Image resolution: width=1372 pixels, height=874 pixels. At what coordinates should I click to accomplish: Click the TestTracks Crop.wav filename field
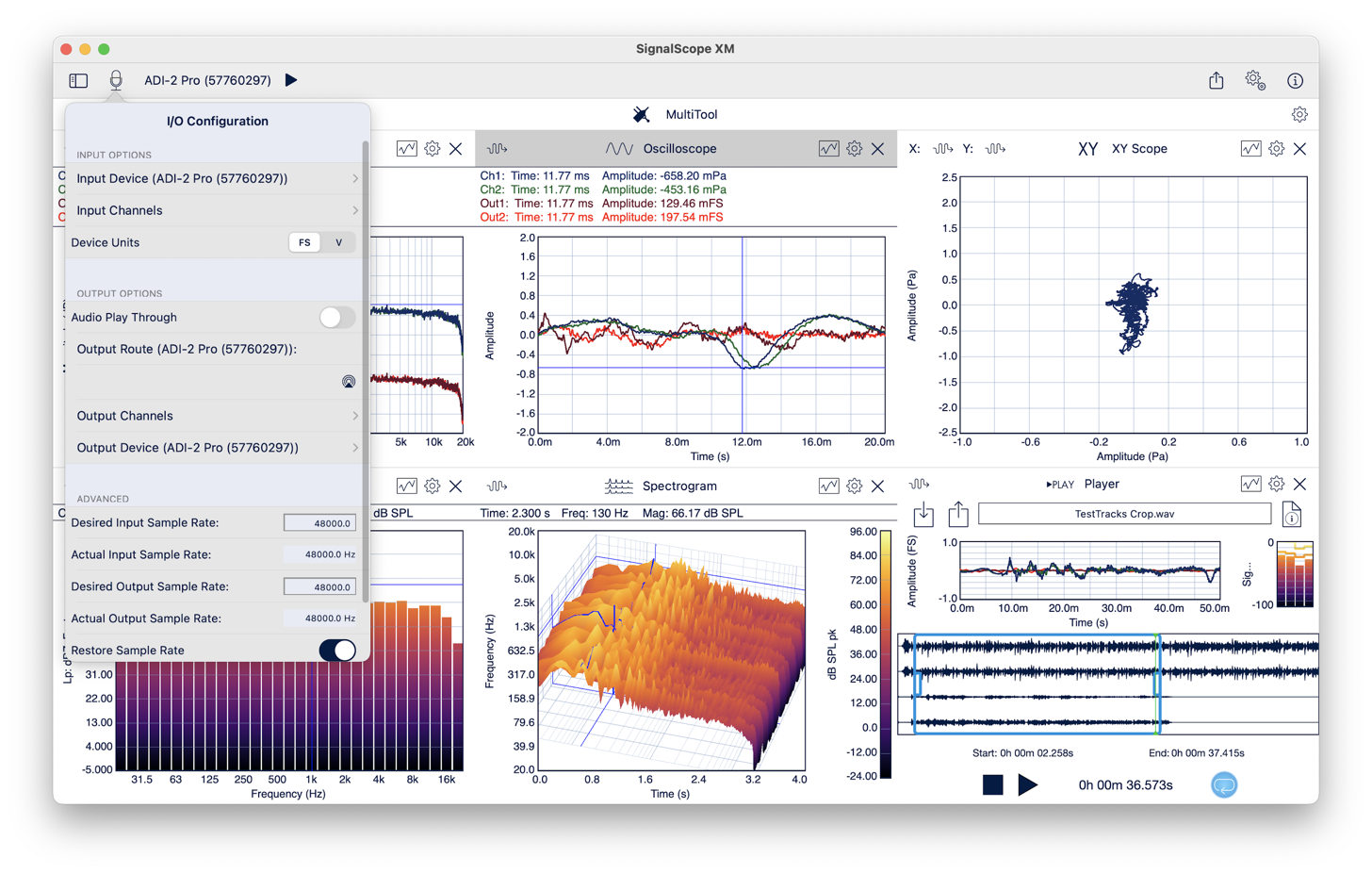coord(1124,514)
